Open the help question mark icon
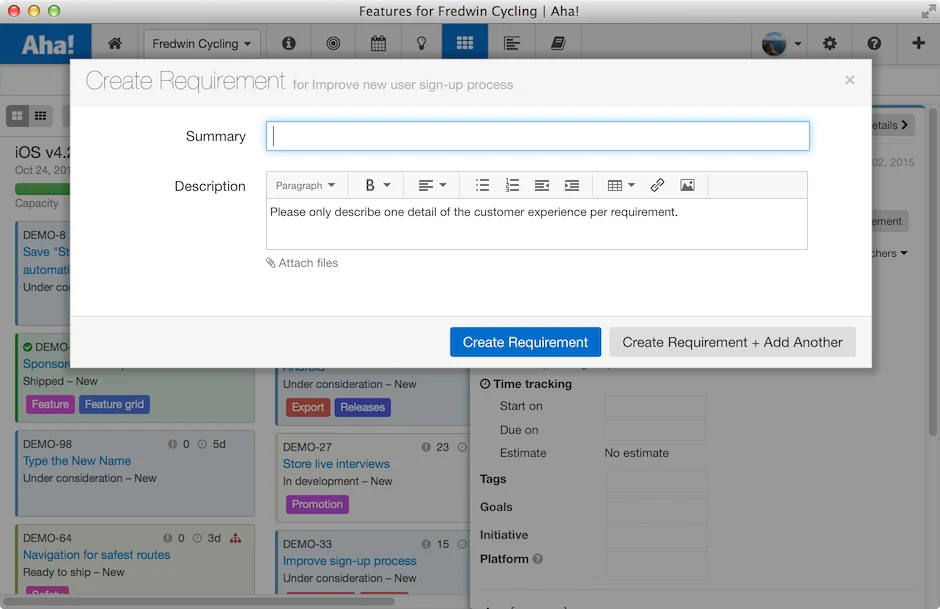This screenshot has width=940, height=609. pyautogui.click(x=874, y=43)
